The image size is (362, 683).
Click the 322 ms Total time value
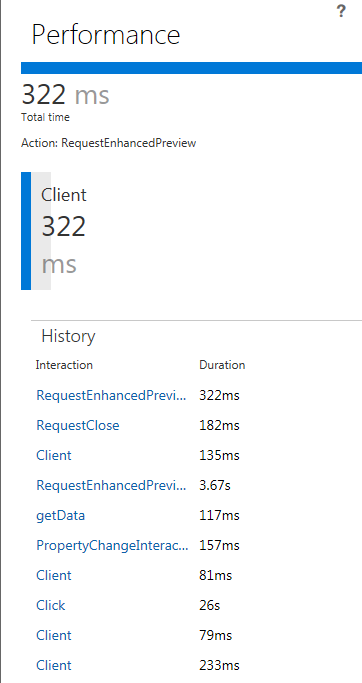[x=65, y=95]
